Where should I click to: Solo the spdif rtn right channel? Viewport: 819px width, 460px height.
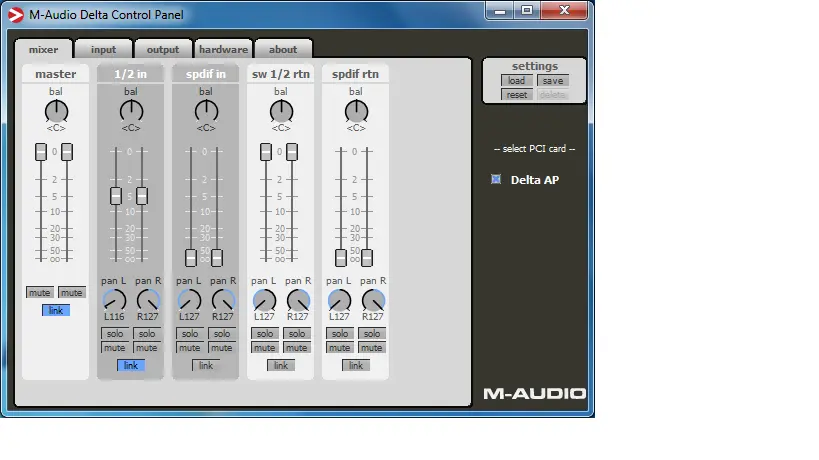(372, 334)
